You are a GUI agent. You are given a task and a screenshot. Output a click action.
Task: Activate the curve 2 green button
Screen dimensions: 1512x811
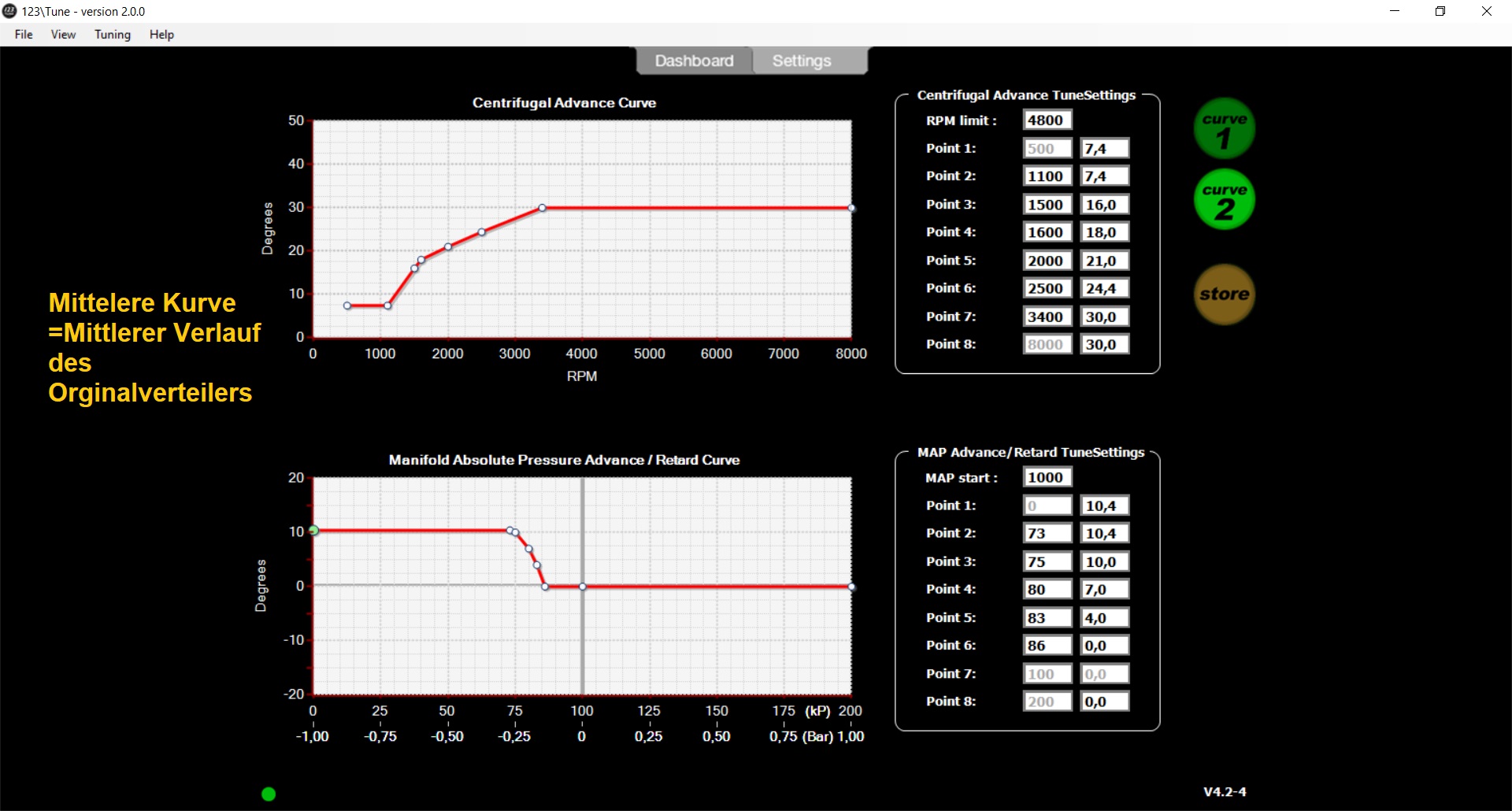click(1224, 200)
